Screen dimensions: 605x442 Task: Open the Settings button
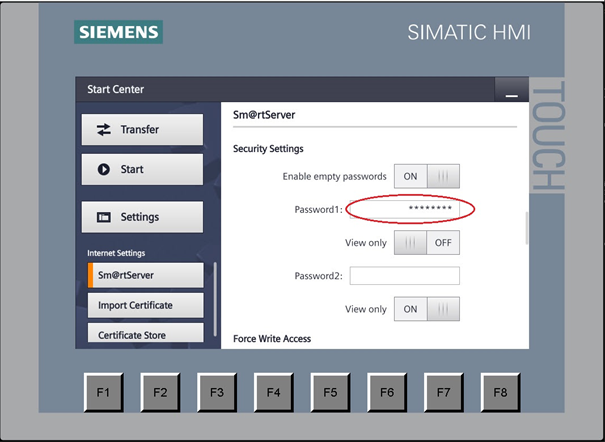[142, 217]
